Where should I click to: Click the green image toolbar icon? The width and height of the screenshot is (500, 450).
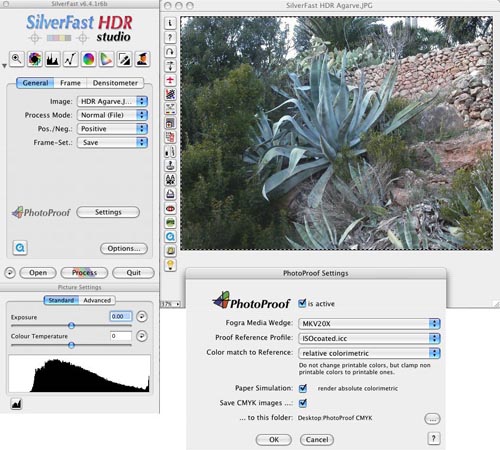point(170,223)
